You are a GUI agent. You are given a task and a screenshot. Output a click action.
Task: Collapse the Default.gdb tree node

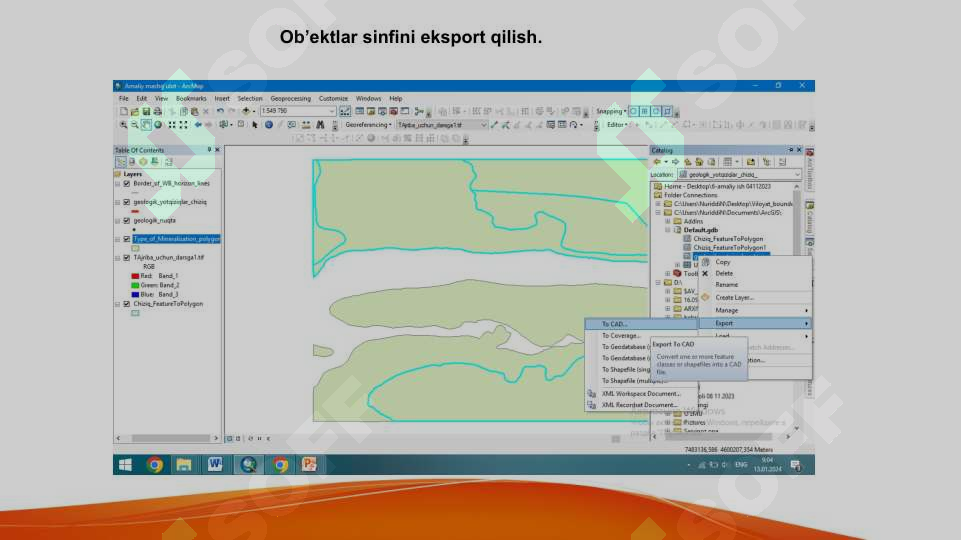pyautogui.click(x=668, y=230)
